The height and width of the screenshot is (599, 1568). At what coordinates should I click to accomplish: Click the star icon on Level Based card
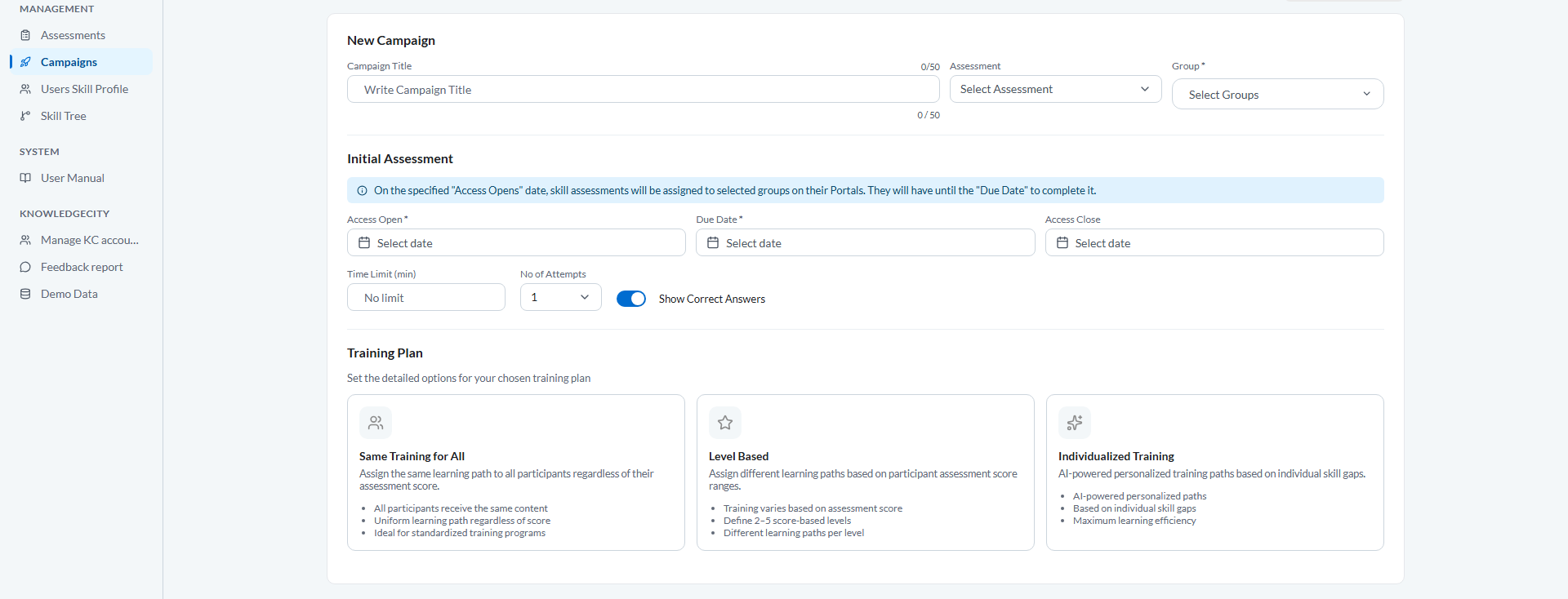point(725,423)
